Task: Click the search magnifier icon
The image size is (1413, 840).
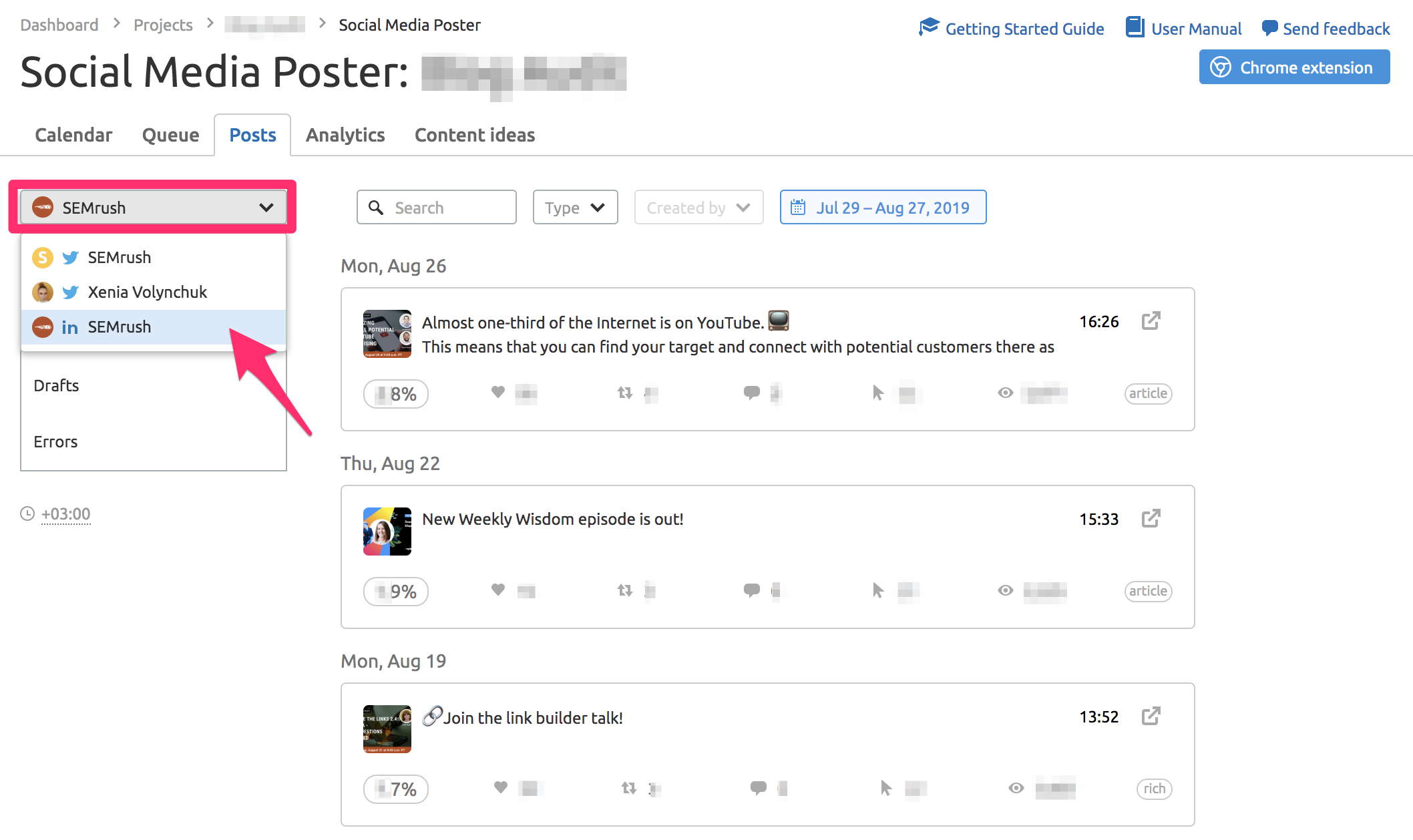Action: [375, 207]
